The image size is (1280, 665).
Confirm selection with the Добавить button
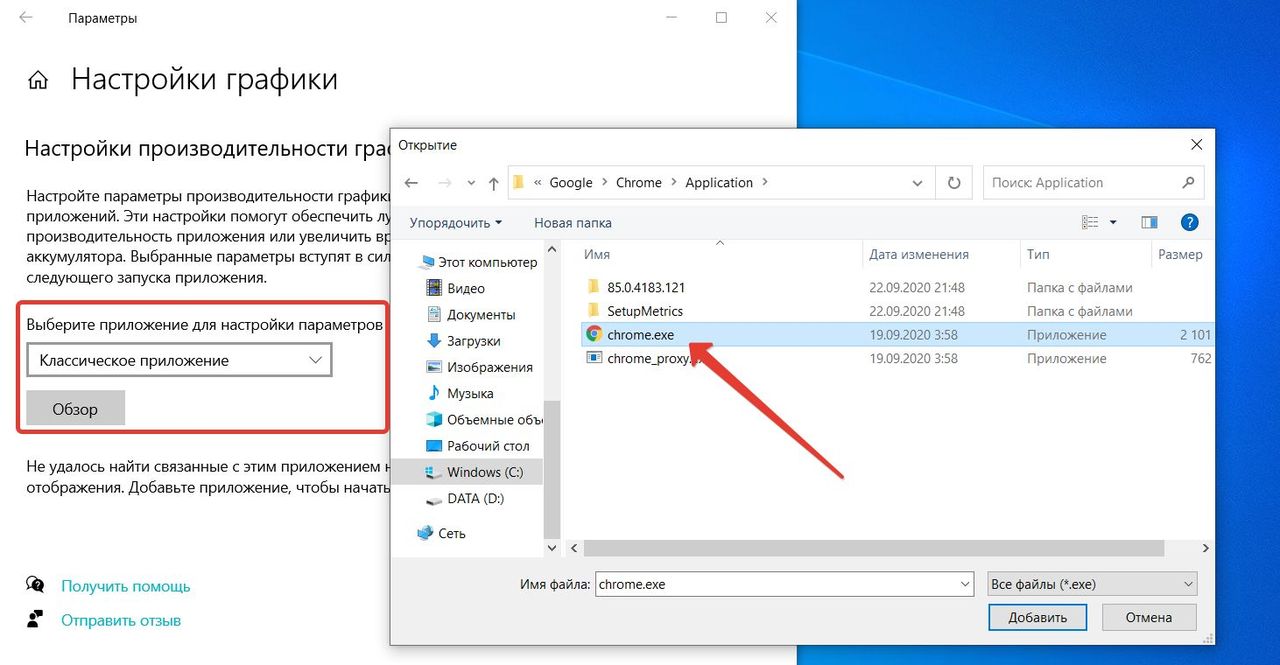[1037, 617]
